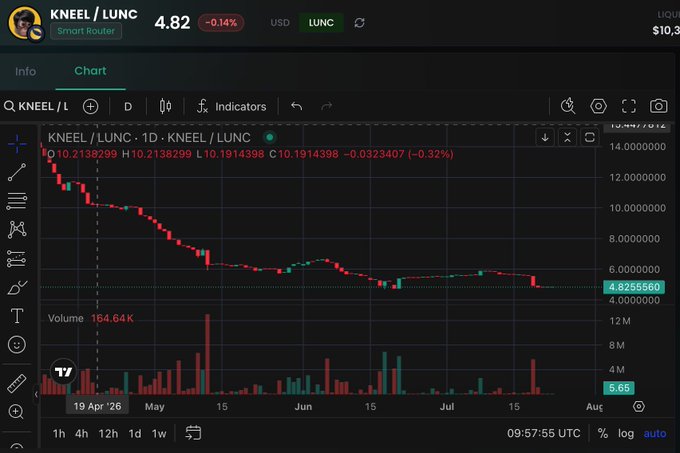
Task: Open the horizontal lines tool group
Action: [17, 201]
